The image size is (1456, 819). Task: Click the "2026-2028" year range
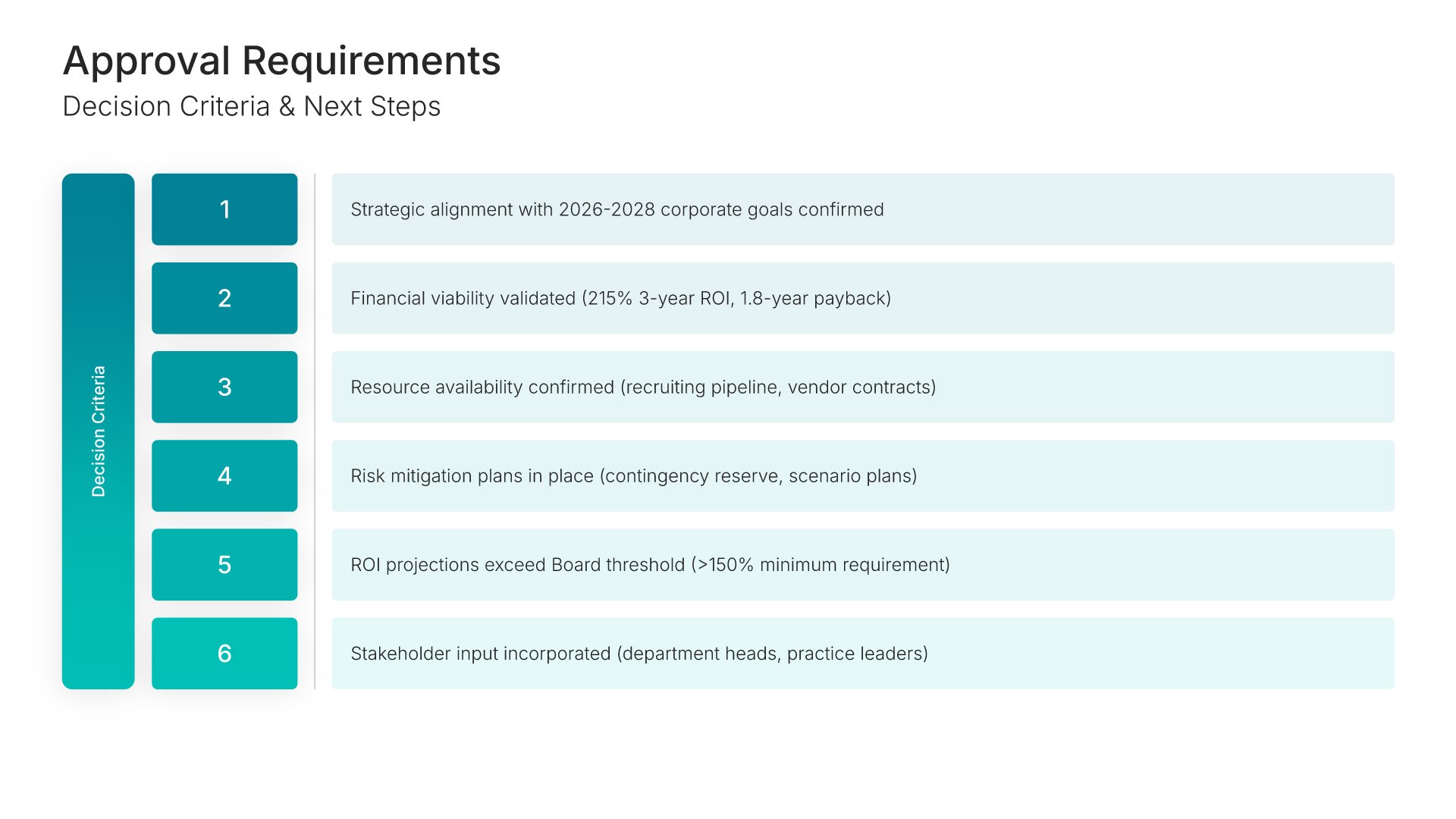pyautogui.click(x=607, y=209)
